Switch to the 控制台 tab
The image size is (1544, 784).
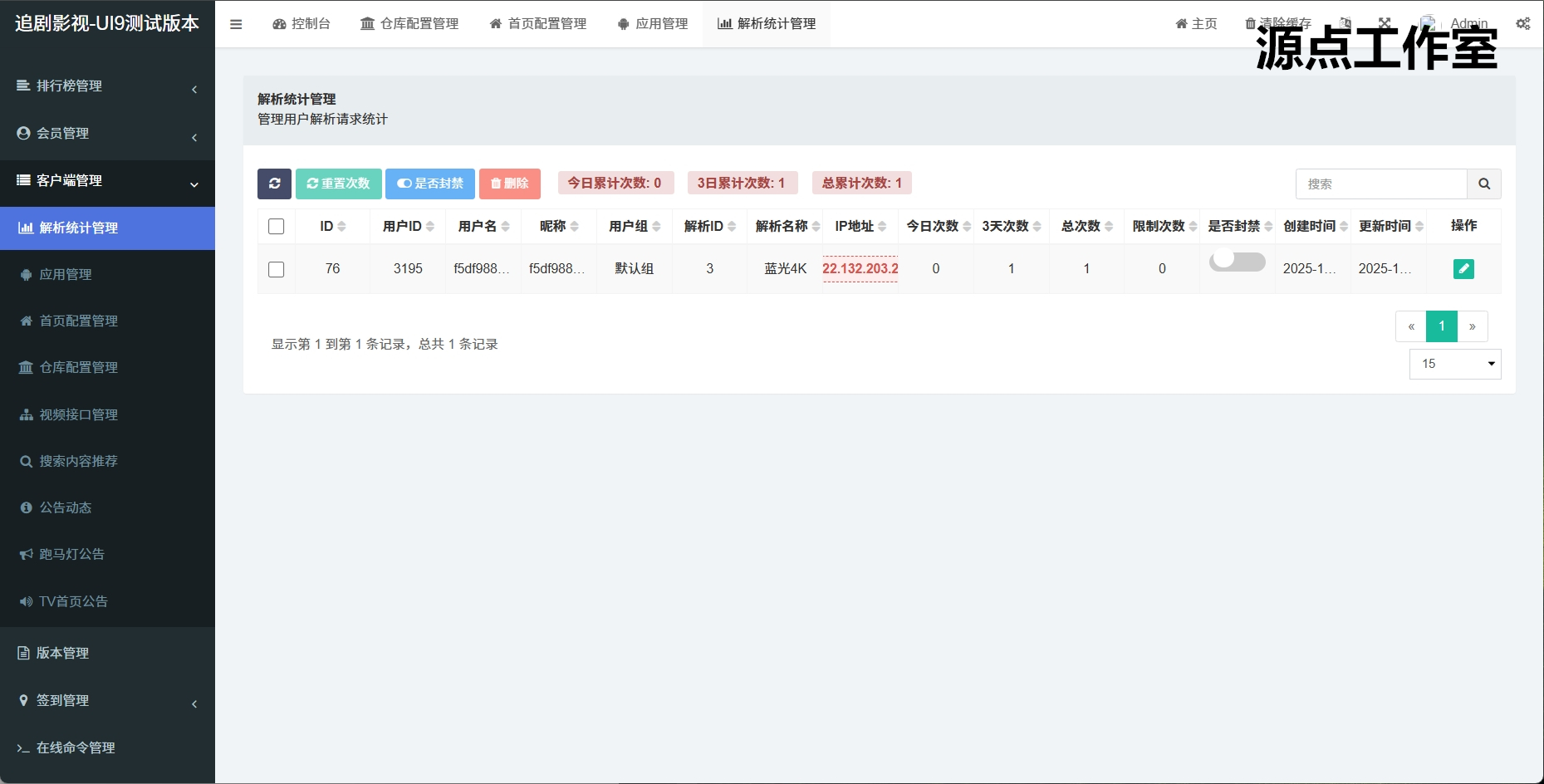pos(302,23)
